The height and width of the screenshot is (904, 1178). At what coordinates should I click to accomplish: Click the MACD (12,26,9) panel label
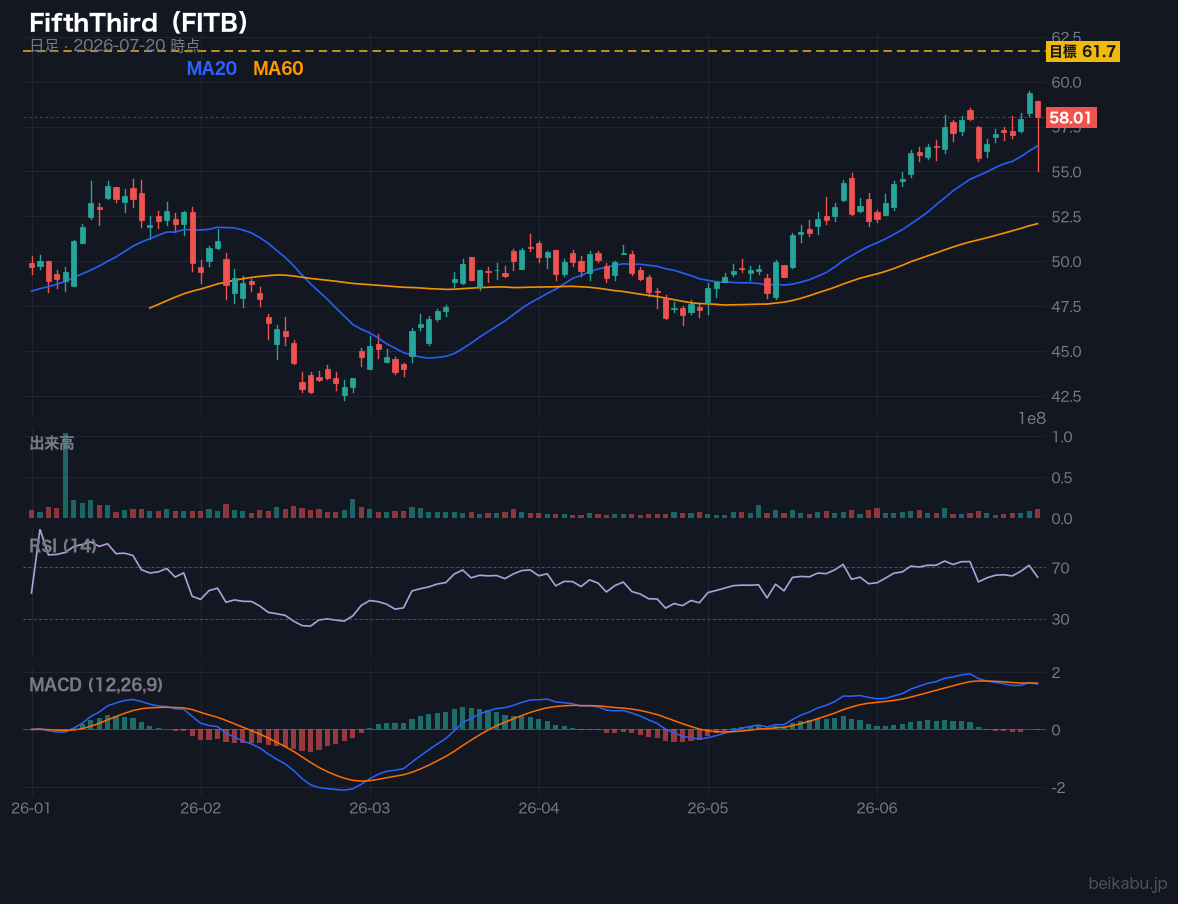point(95,685)
